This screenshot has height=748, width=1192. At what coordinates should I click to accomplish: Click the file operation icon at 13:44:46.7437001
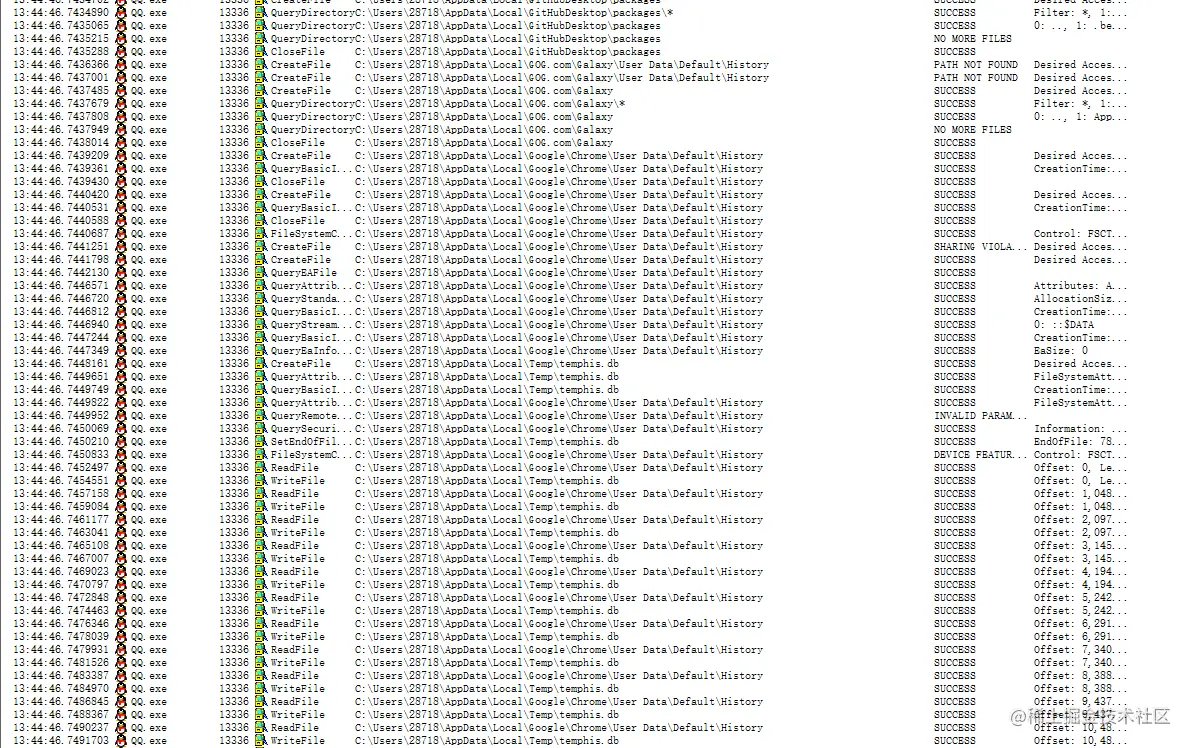[261, 78]
